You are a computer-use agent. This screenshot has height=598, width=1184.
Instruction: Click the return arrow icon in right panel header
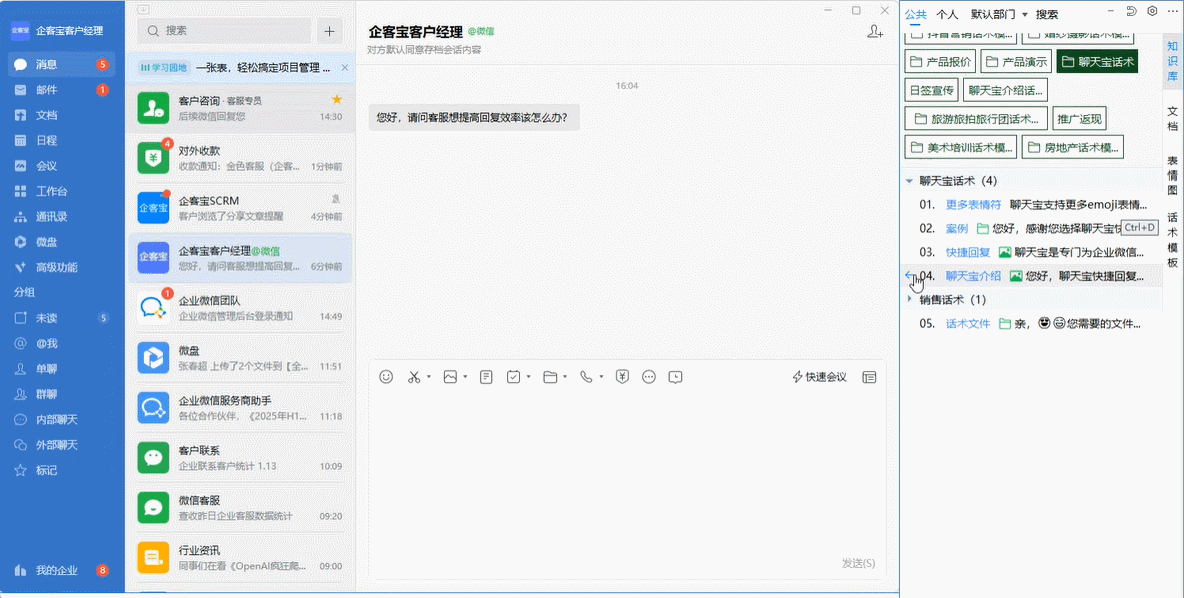pos(1131,11)
